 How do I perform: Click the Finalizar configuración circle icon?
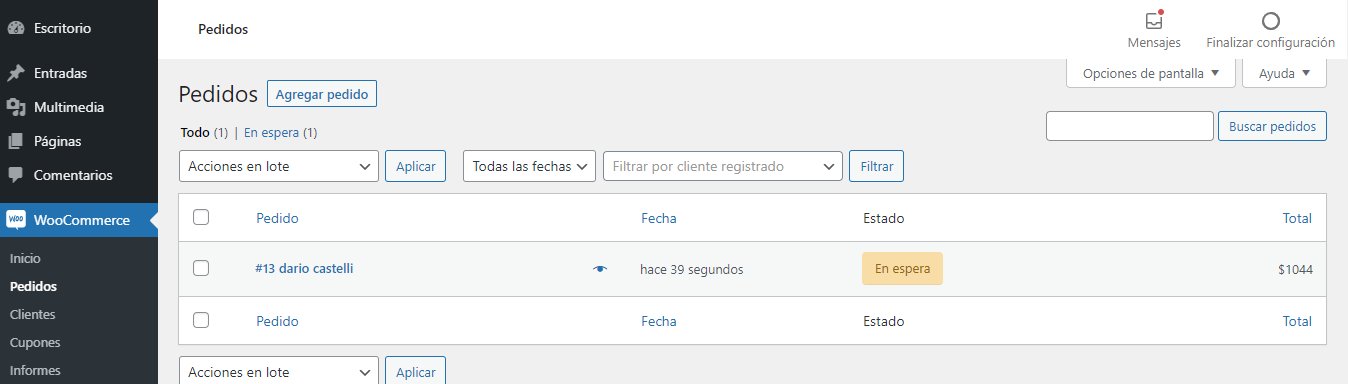1271,20
